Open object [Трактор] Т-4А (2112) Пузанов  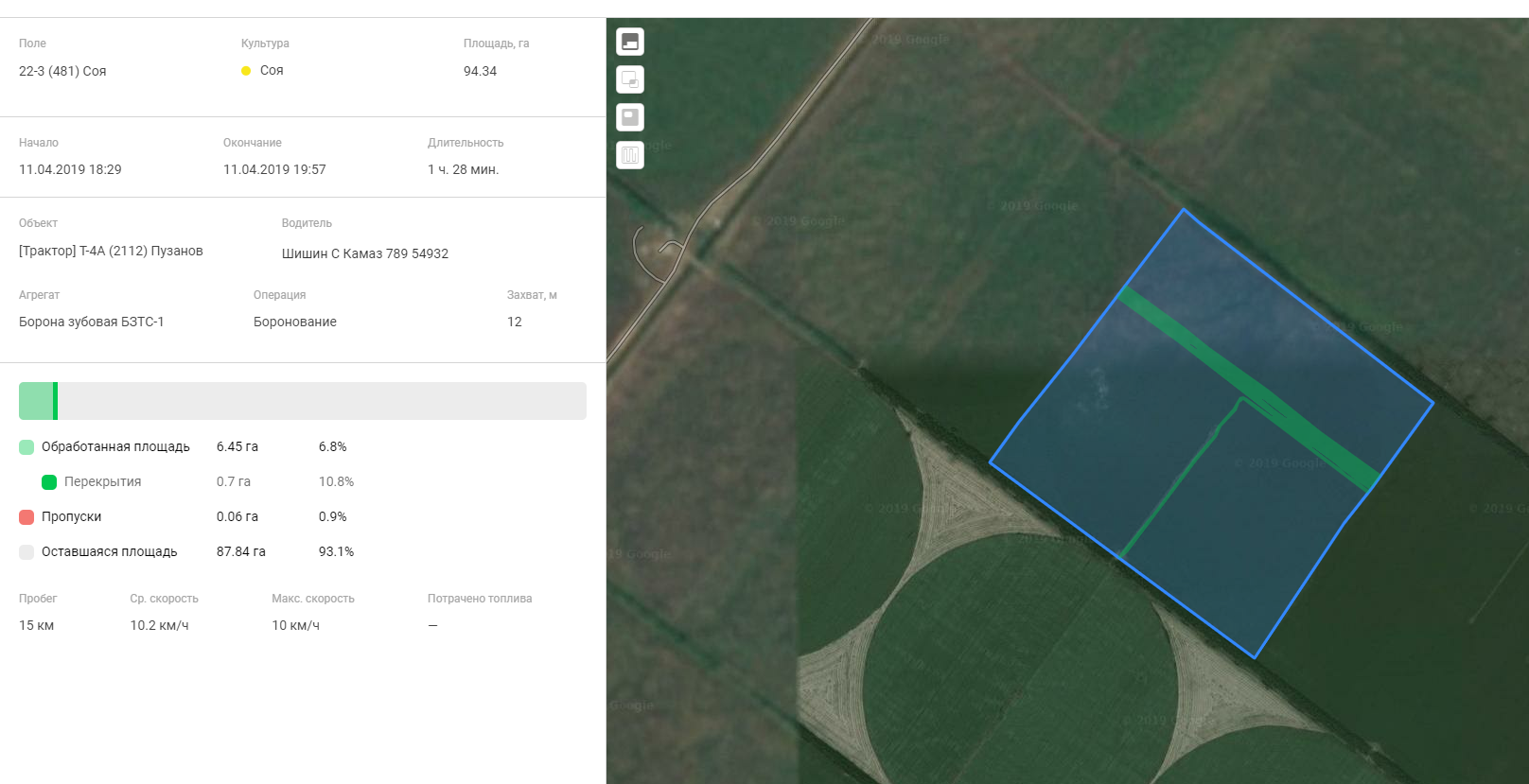[x=111, y=251]
